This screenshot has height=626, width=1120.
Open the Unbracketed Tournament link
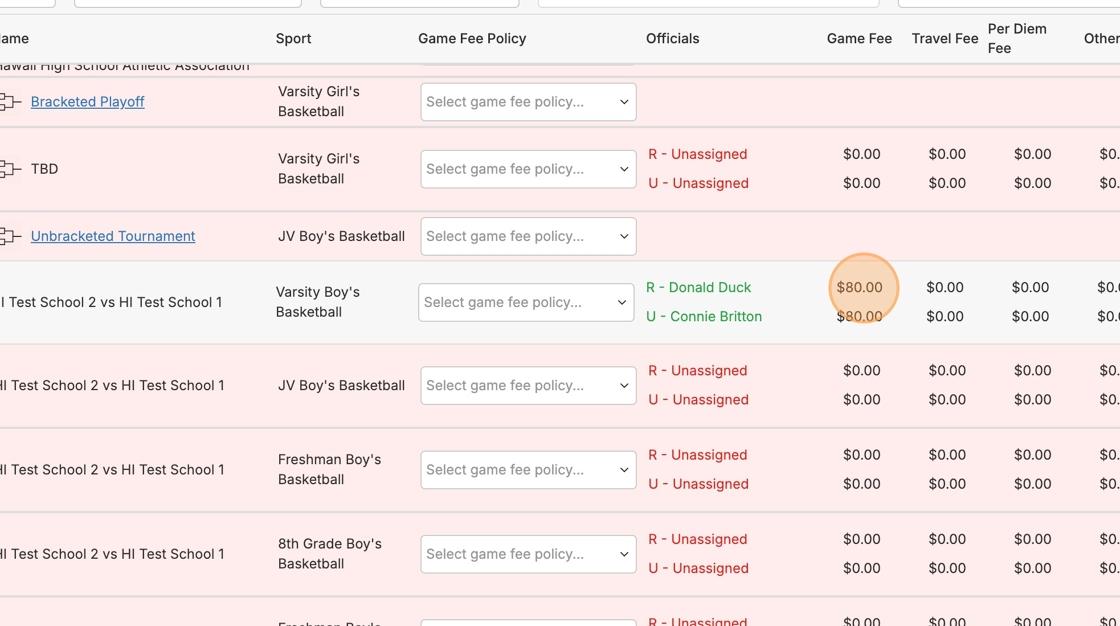pyautogui.click(x=112, y=237)
